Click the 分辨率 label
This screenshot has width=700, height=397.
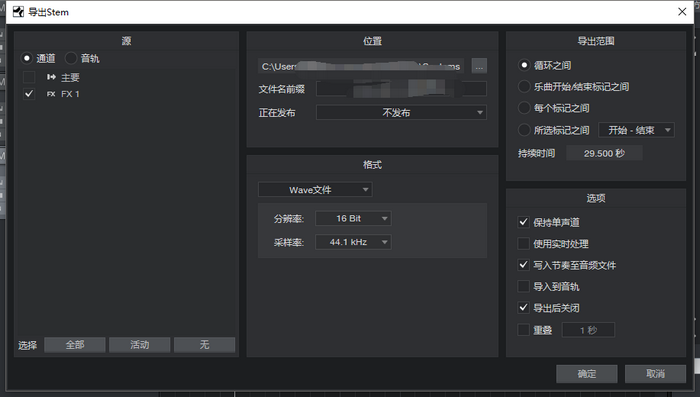(289, 219)
